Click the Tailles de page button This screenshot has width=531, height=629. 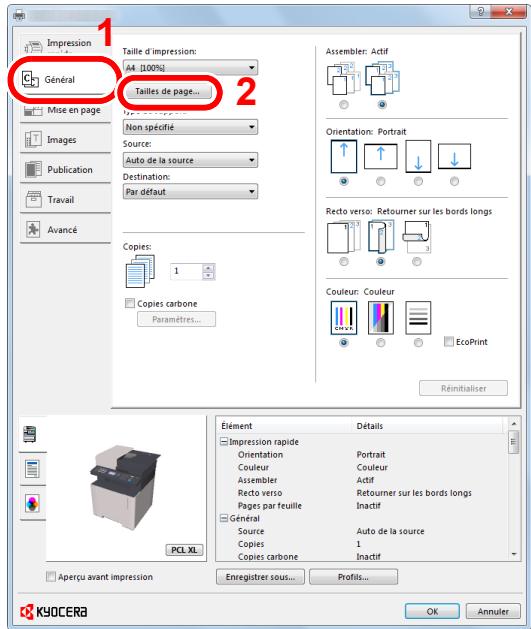pyautogui.click(x=167, y=91)
